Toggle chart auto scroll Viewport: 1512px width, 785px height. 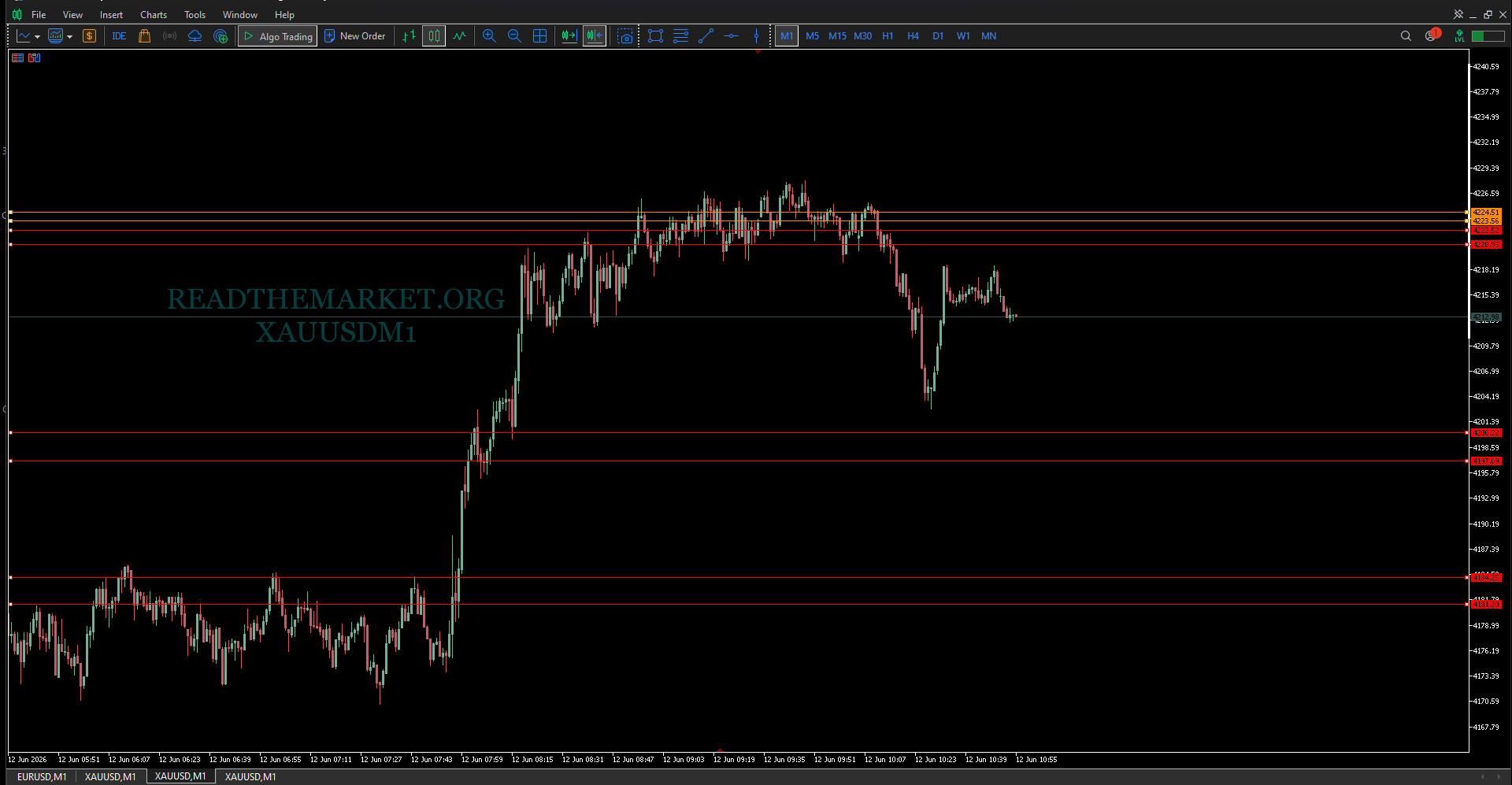point(569,36)
